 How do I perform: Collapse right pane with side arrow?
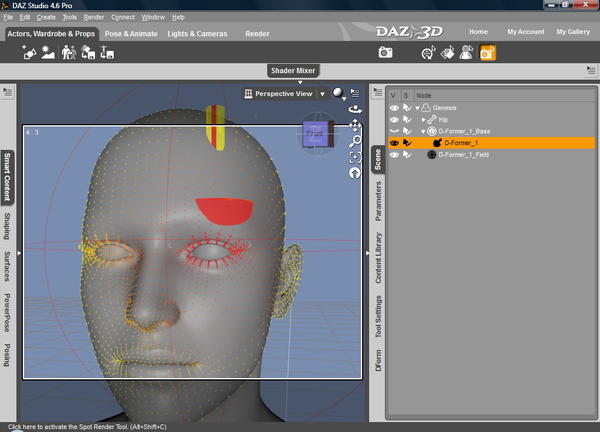click(x=367, y=253)
